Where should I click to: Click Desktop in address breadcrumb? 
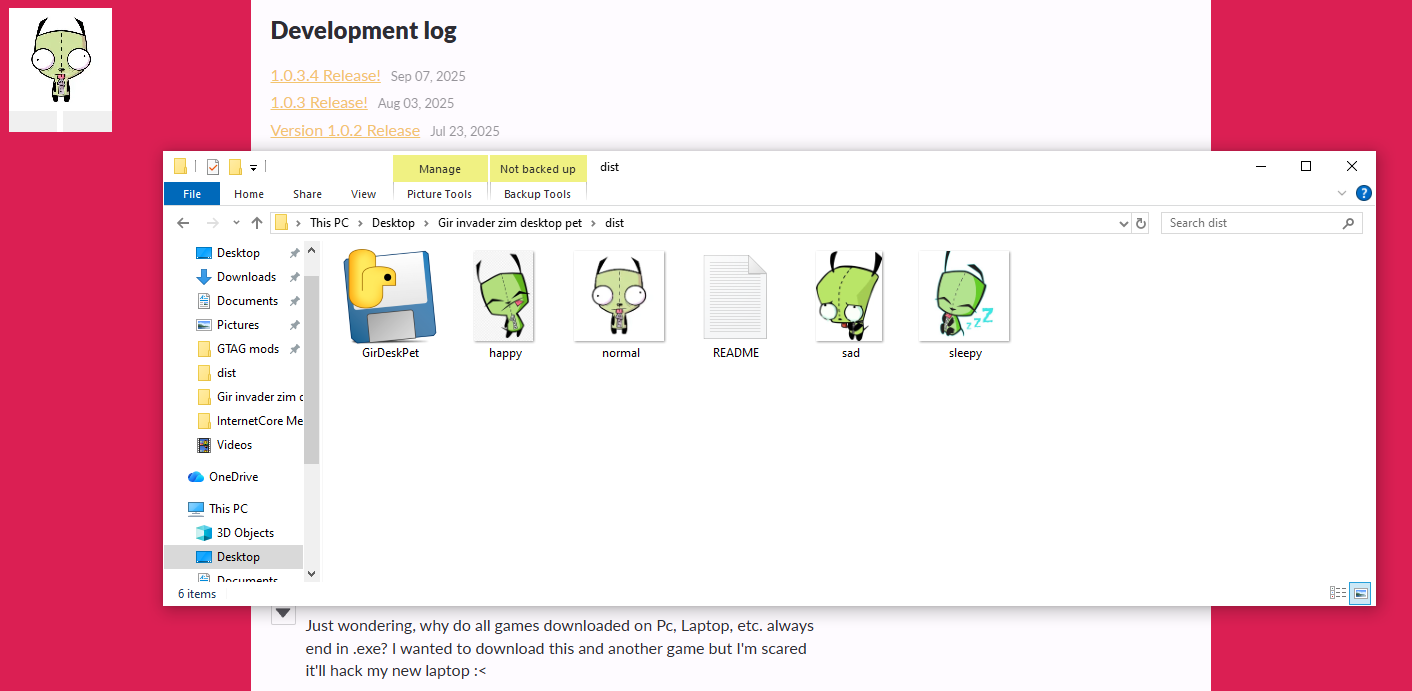point(393,223)
